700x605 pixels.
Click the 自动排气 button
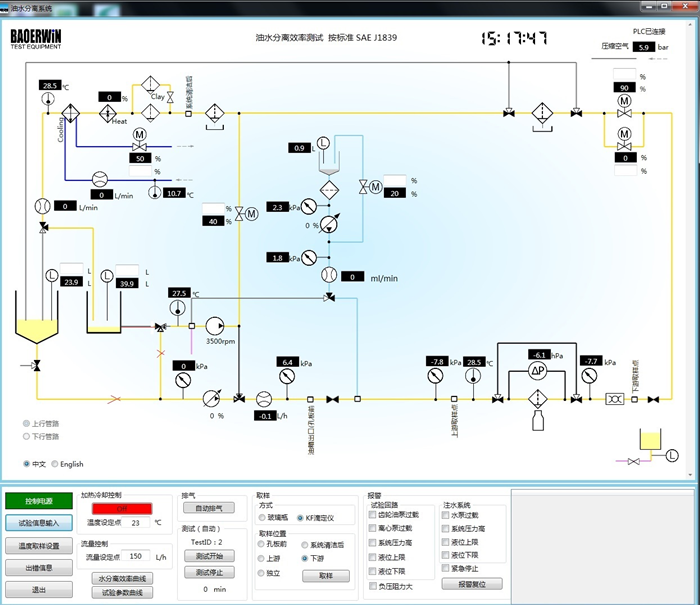209,508
